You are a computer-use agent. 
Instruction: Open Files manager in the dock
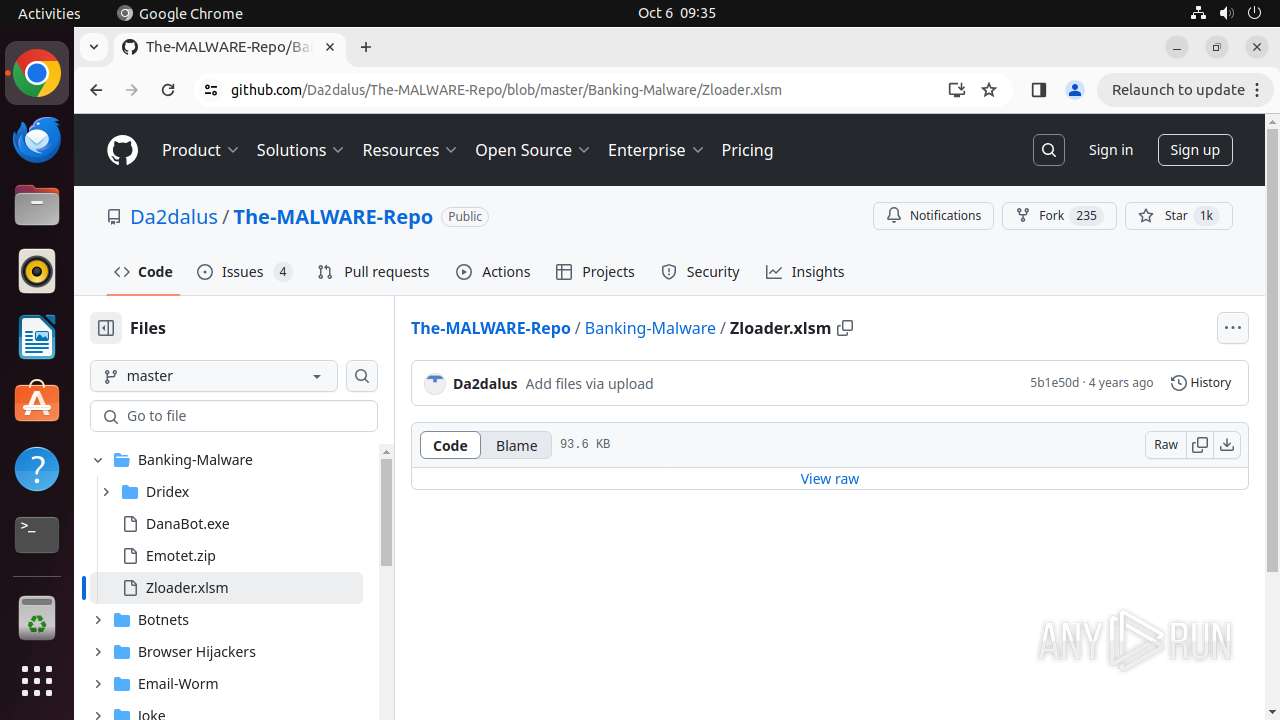pyautogui.click(x=37, y=205)
